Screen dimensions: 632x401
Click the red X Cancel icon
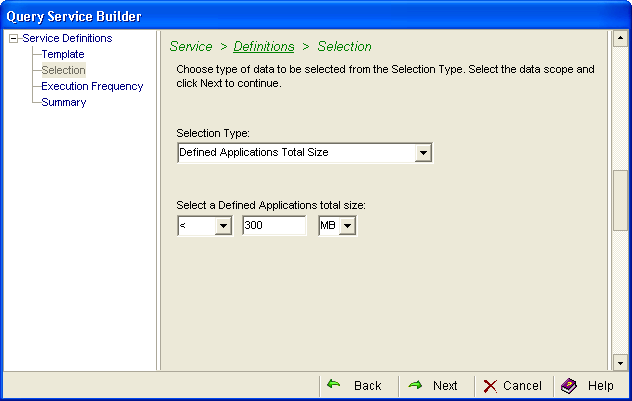(490, 386)
